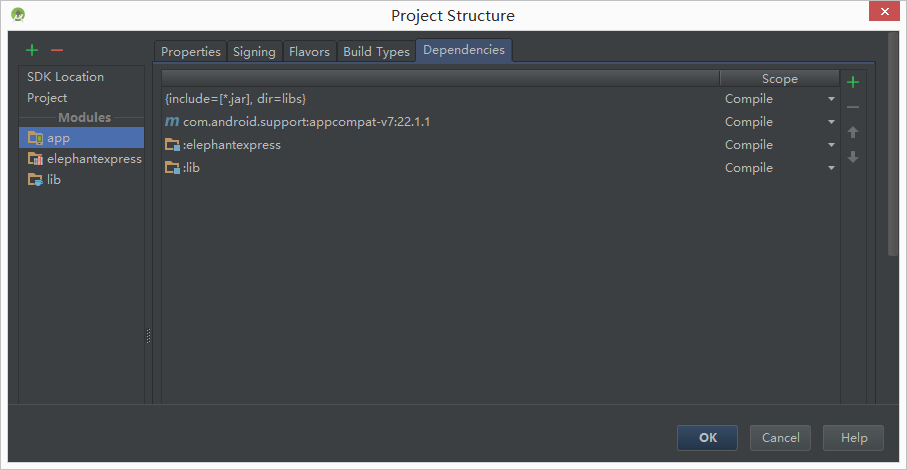Click the appcompat-v7 Maven library icon

click(172, 122)
